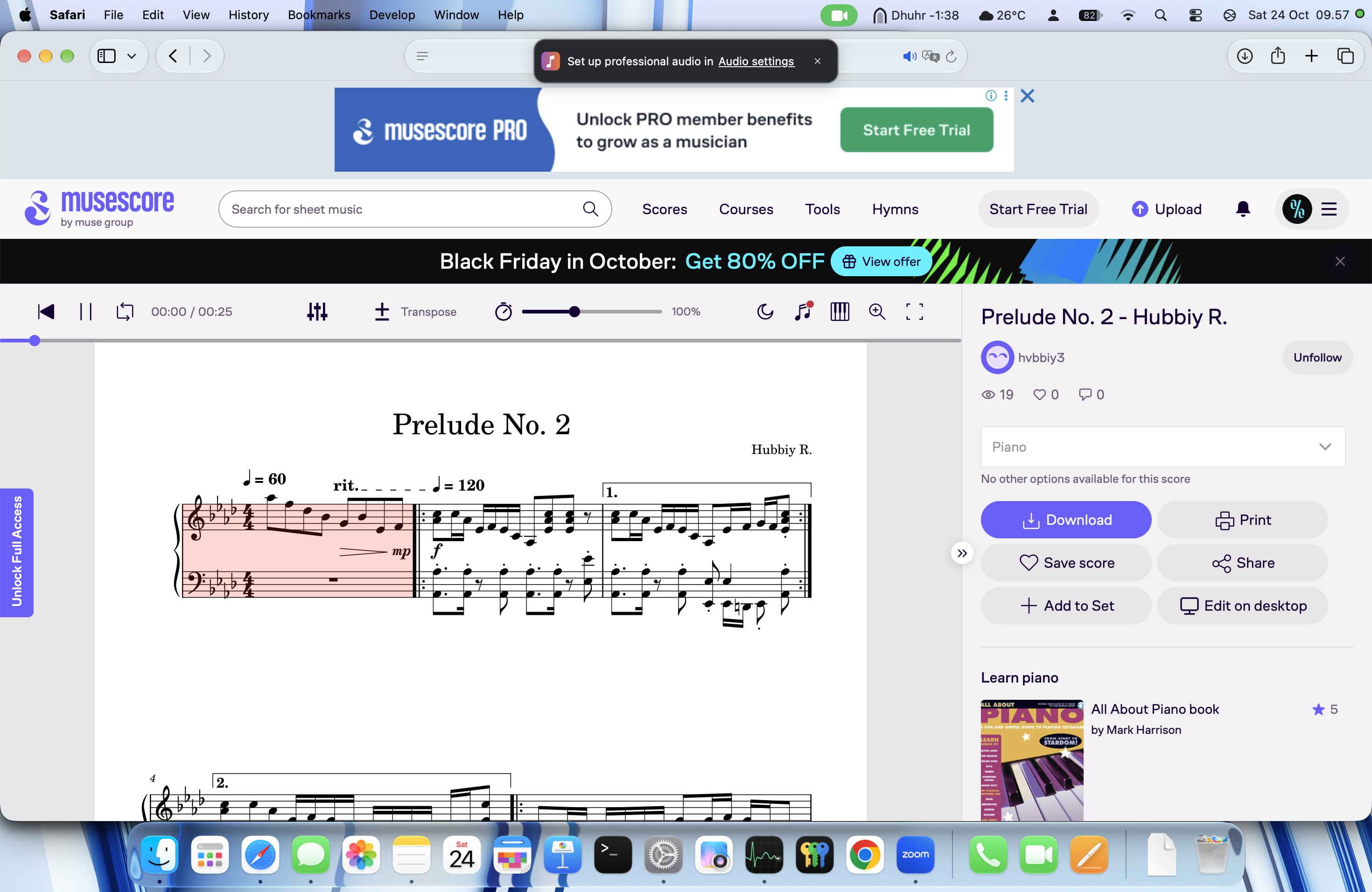Toggle dark mode moon icon
The height and width of the screenshot is (892, 1372).
point(765,312)
